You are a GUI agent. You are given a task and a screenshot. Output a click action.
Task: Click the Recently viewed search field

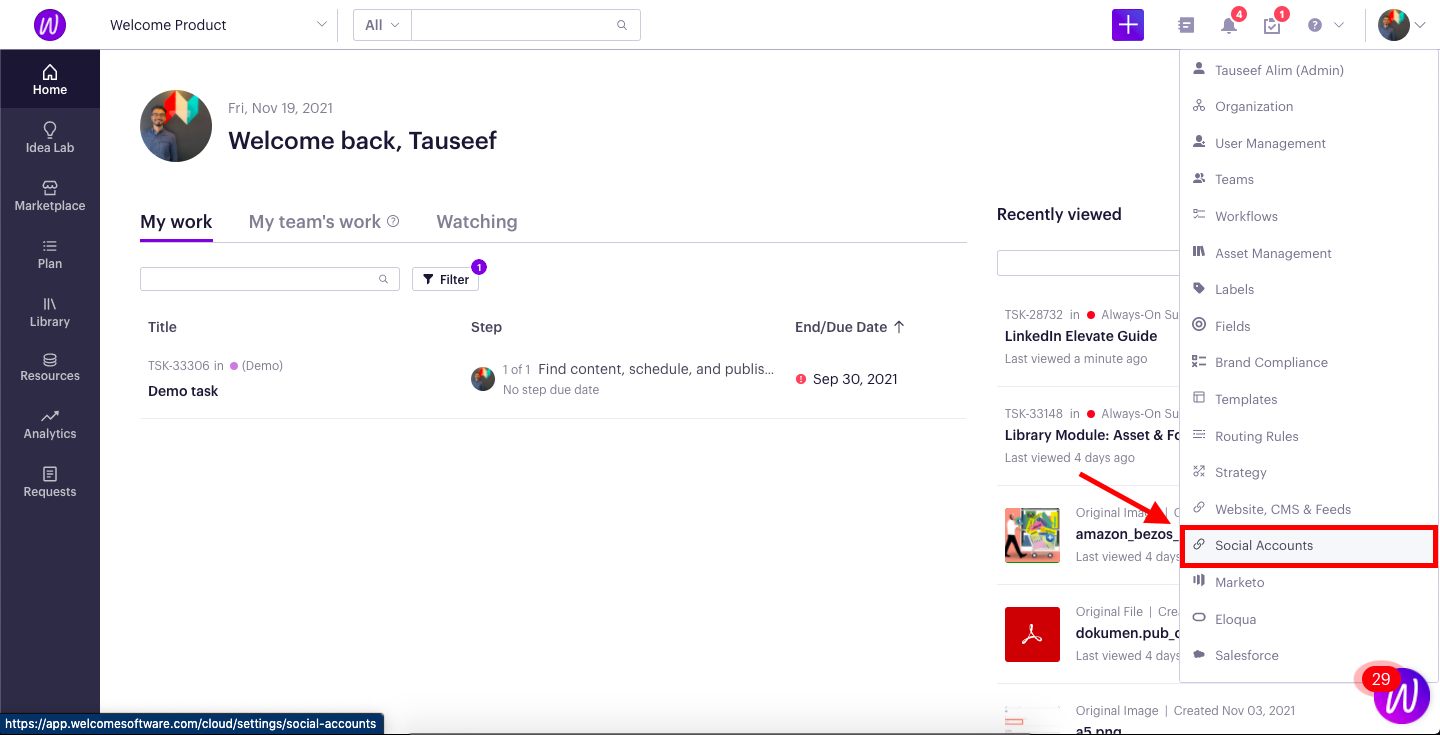tap(1088, 263)
